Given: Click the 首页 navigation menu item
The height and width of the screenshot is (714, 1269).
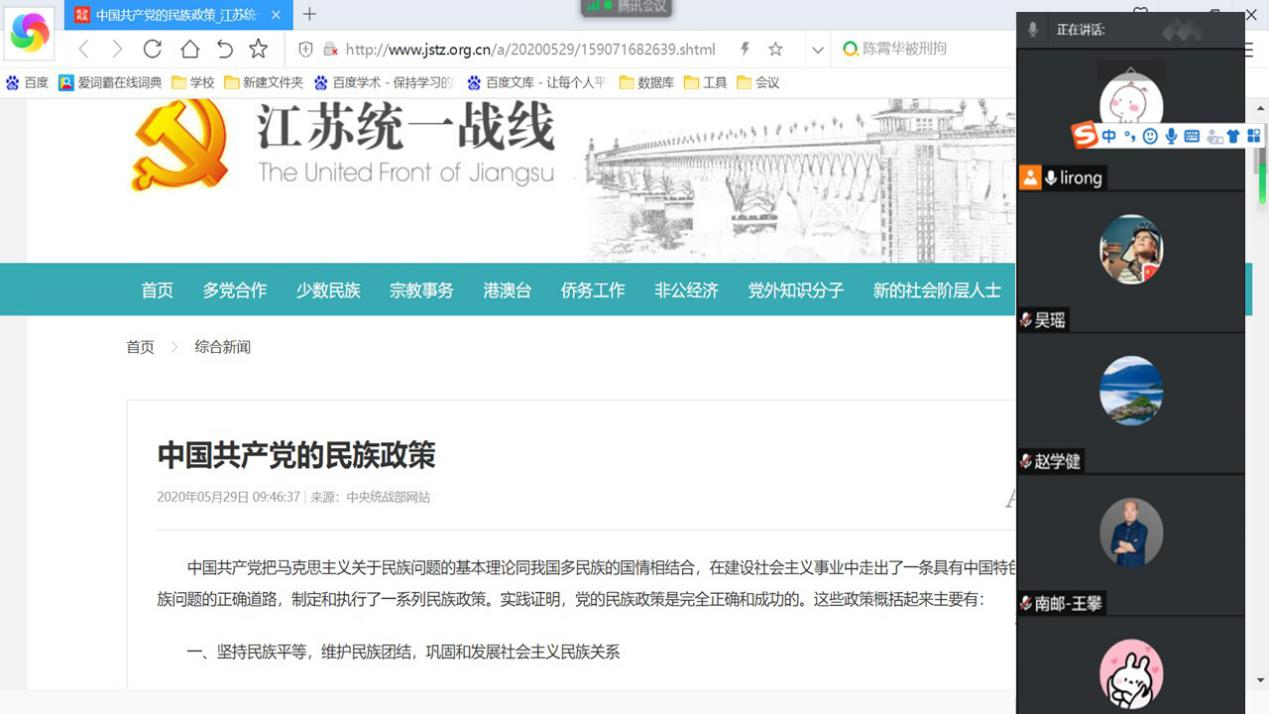Looking at the screenshot, I should click(157, 290).
